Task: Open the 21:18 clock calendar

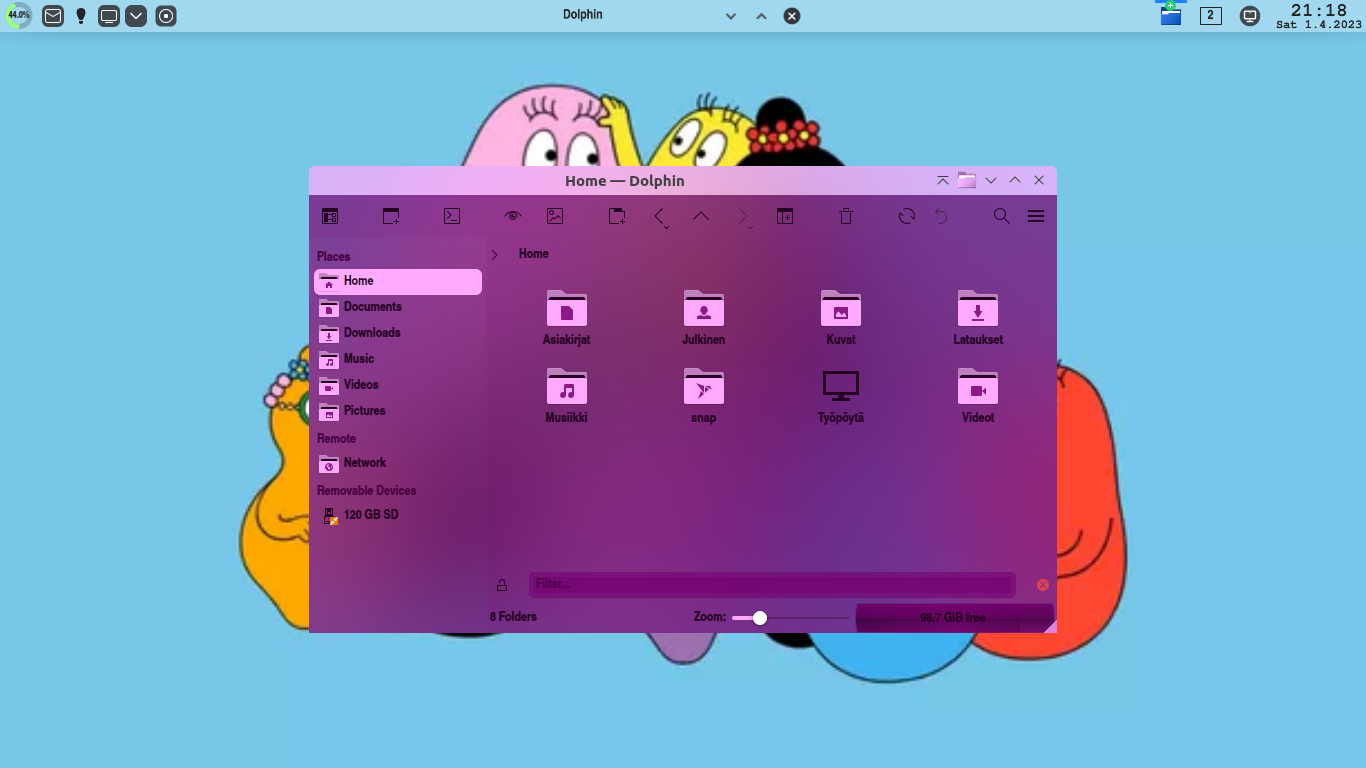Action: pos(1319,16)
